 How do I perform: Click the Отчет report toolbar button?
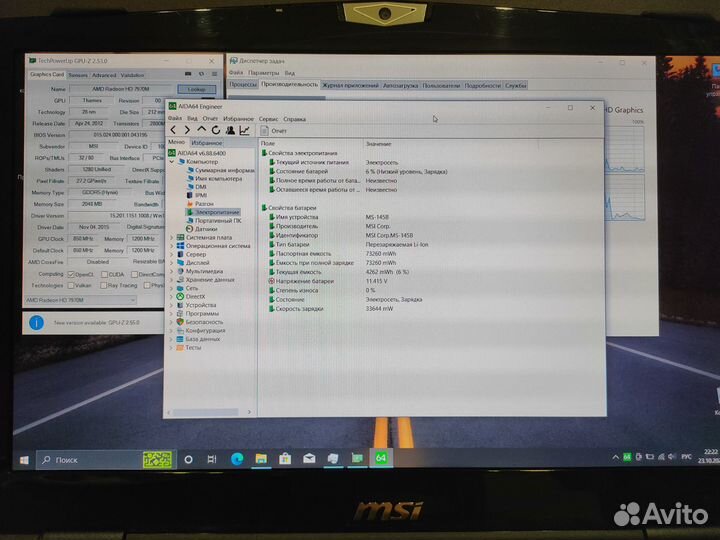[274, 131]
